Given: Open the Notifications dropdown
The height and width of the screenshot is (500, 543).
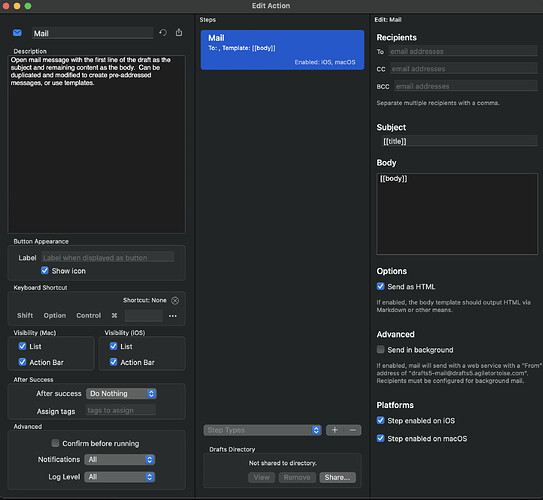Looking at the screenshot, I should (119, 459).
